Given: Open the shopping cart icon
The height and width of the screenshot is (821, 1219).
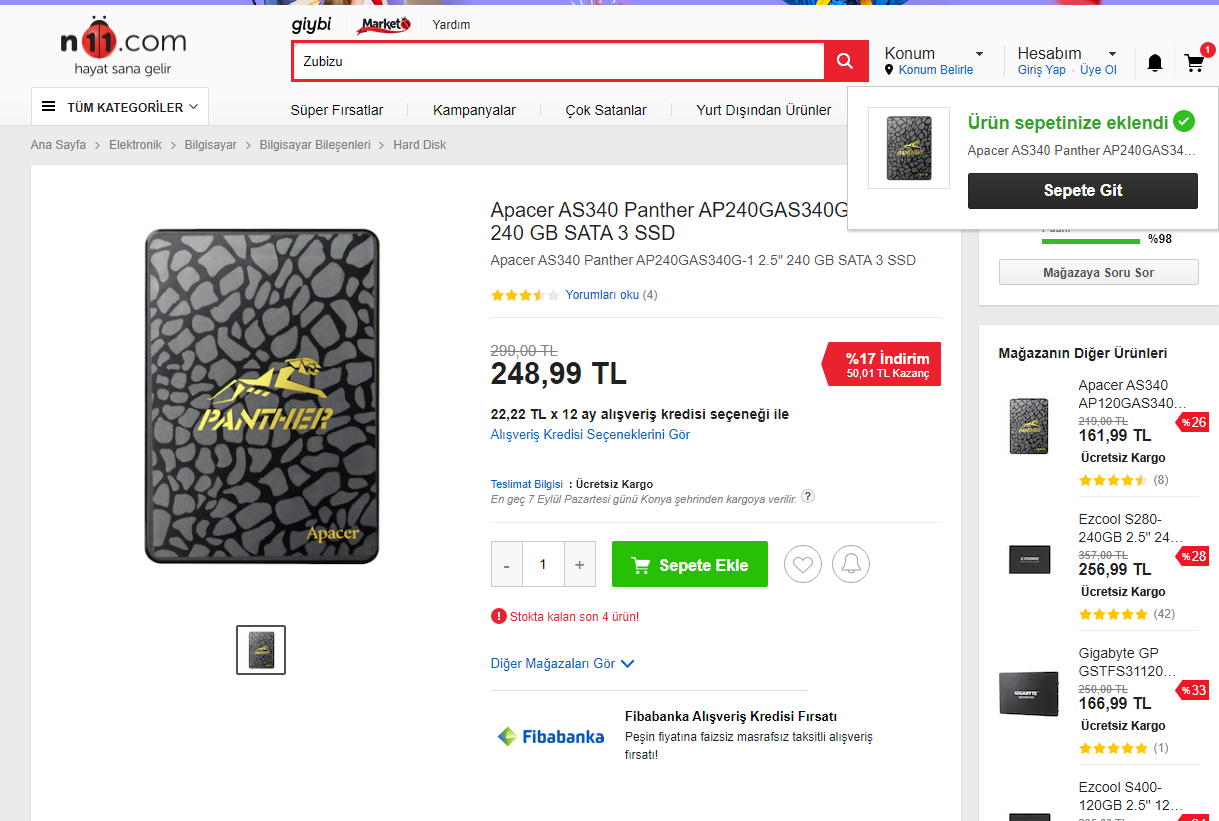Looking at the screenshot, I should point(1194,63).
